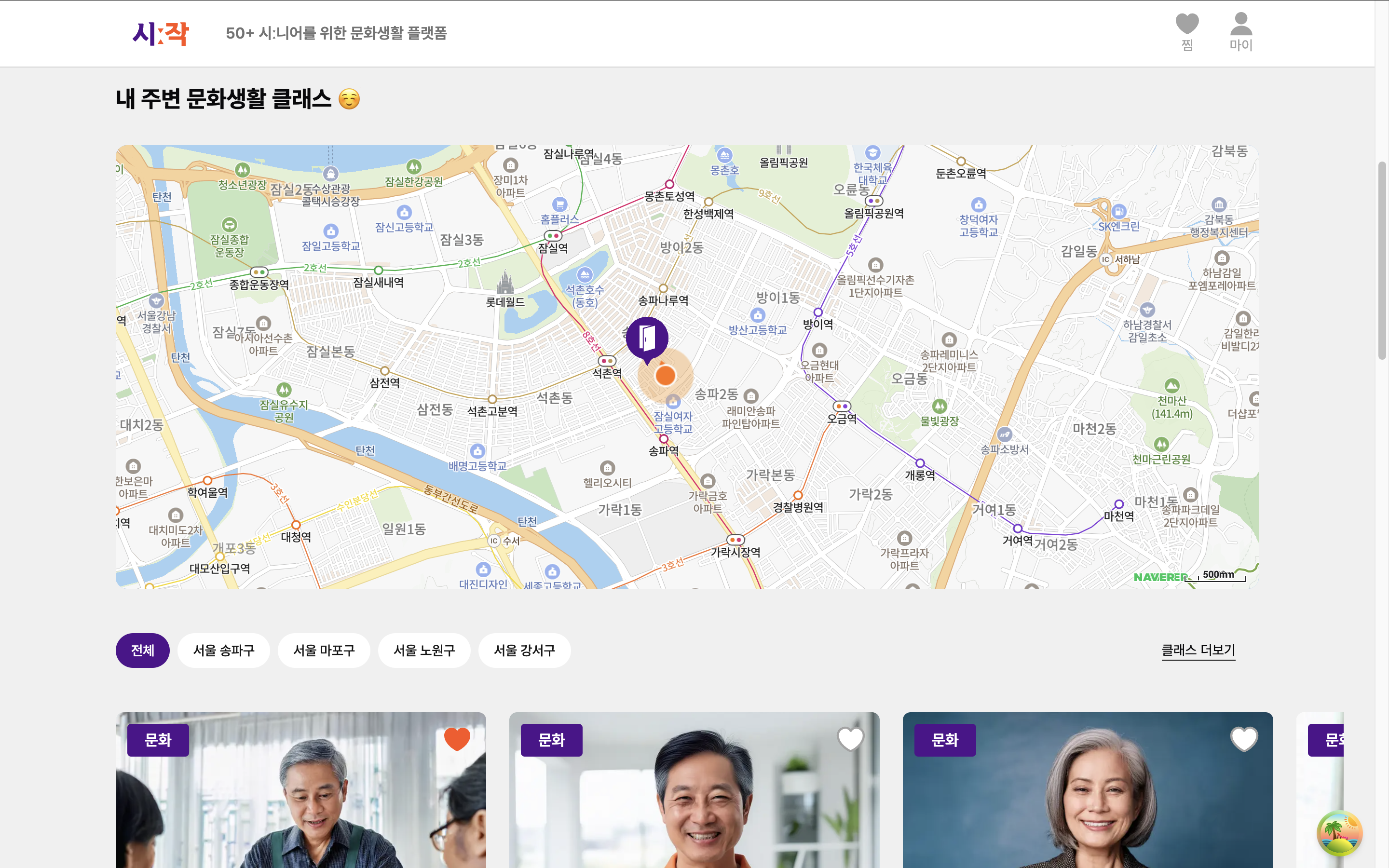This screenshot has height=868, width=1389.
Task: Select the 서울 마포구 filter tab
Action: (324, 651)
